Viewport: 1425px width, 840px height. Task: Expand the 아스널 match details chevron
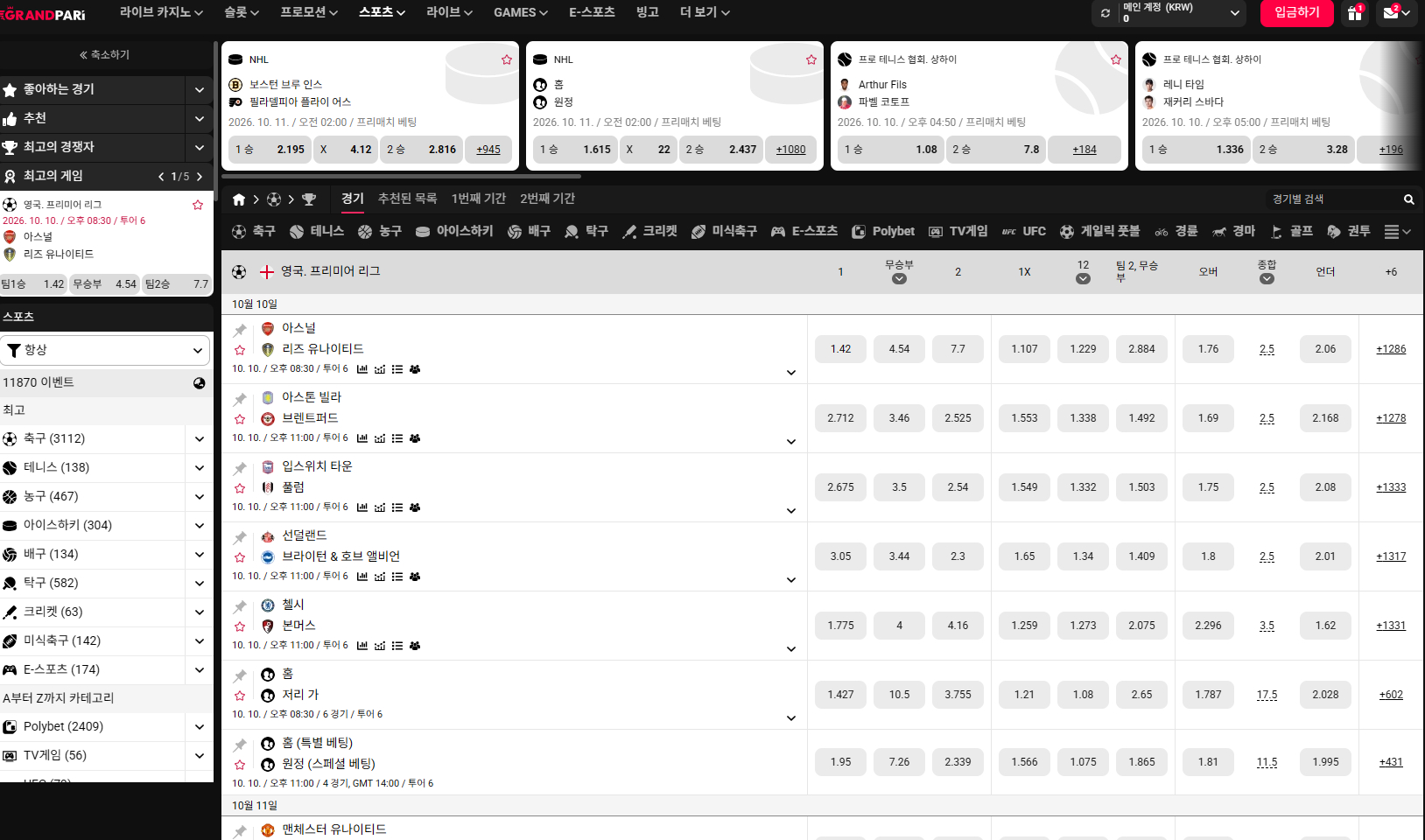click(791, 373)
